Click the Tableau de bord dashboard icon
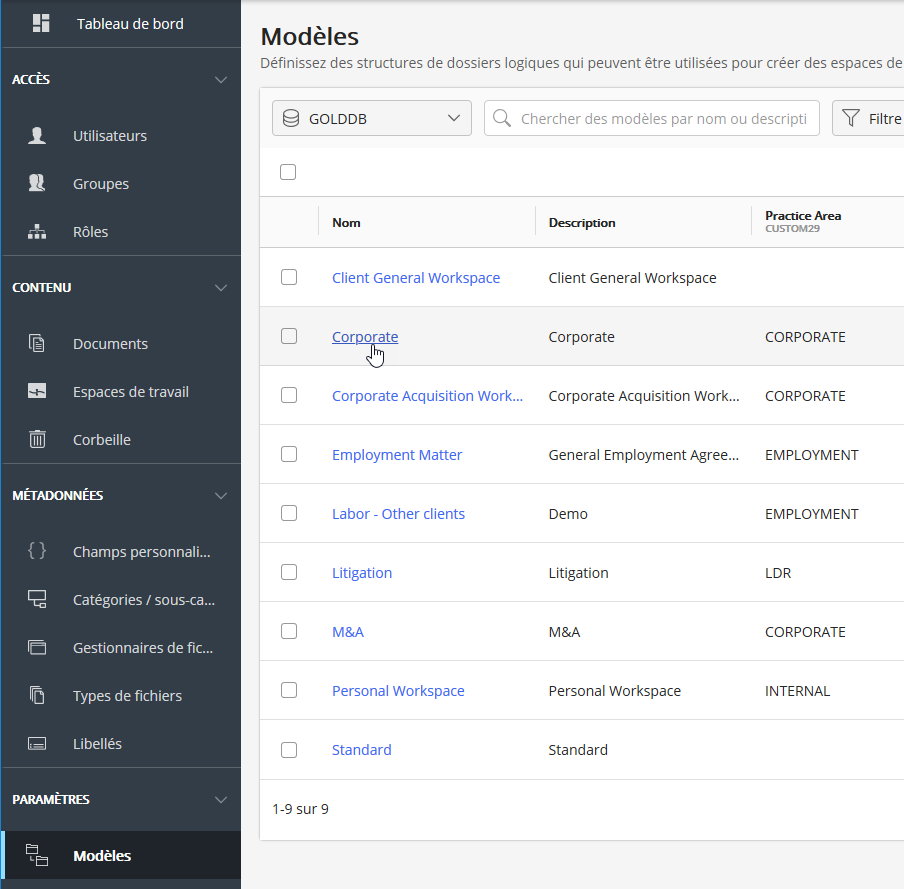The width and height of the screenshot is (904, 889). [41, 23]
